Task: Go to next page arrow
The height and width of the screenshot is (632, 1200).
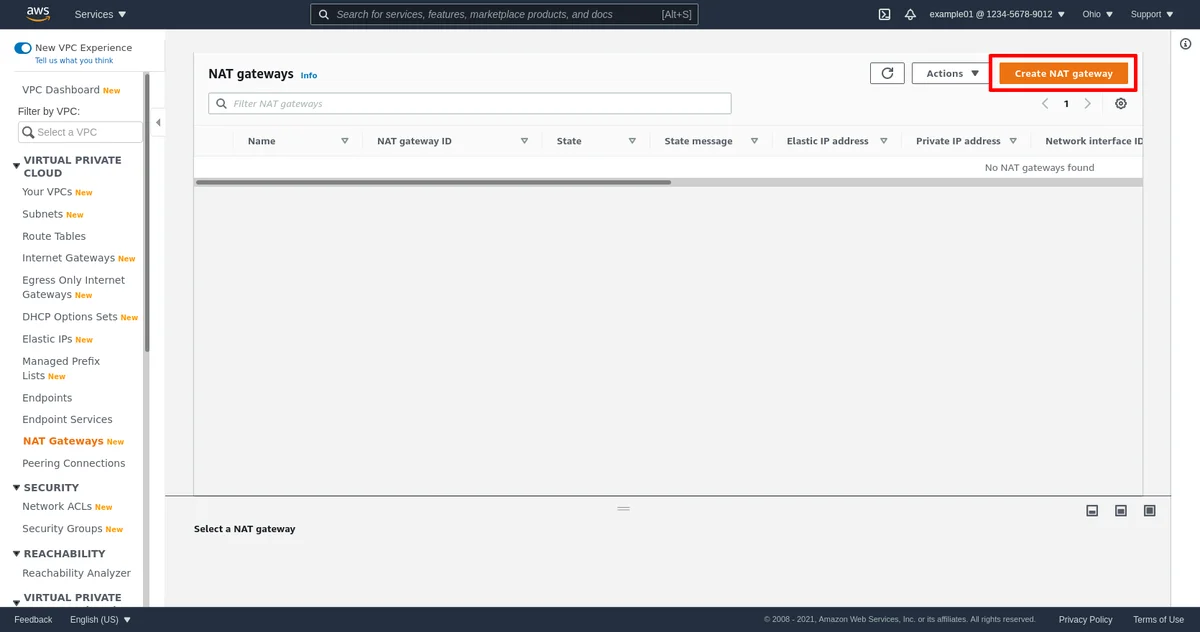Action: 1088,104
